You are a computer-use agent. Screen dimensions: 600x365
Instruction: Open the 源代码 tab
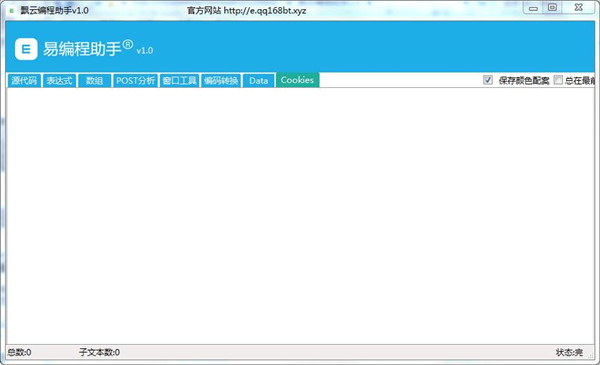tap(24, 81)
